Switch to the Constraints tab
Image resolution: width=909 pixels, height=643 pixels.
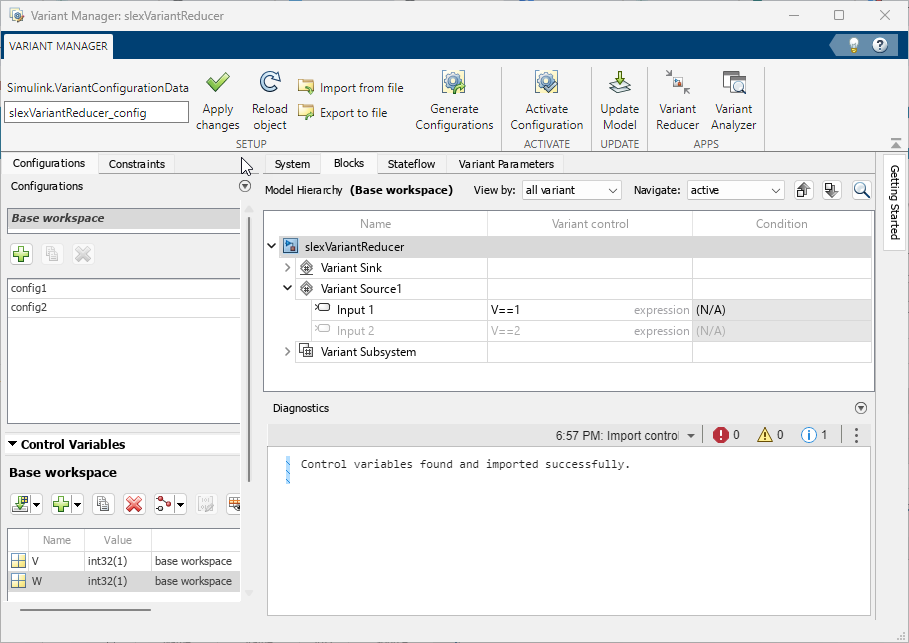[137, 164]
